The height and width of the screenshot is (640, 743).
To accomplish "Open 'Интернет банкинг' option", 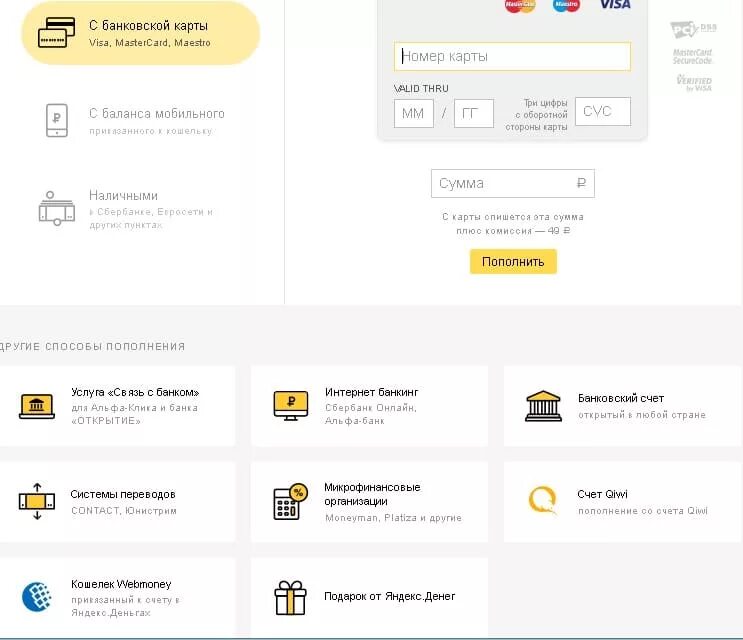I will coord(369,406).
